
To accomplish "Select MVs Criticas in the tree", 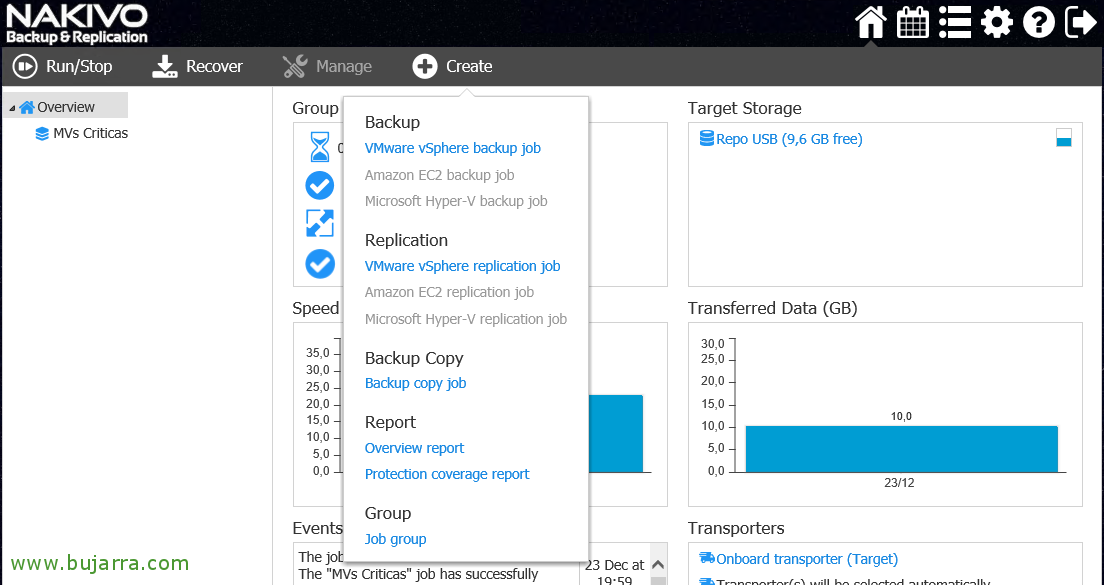I will tap(91, 133).
